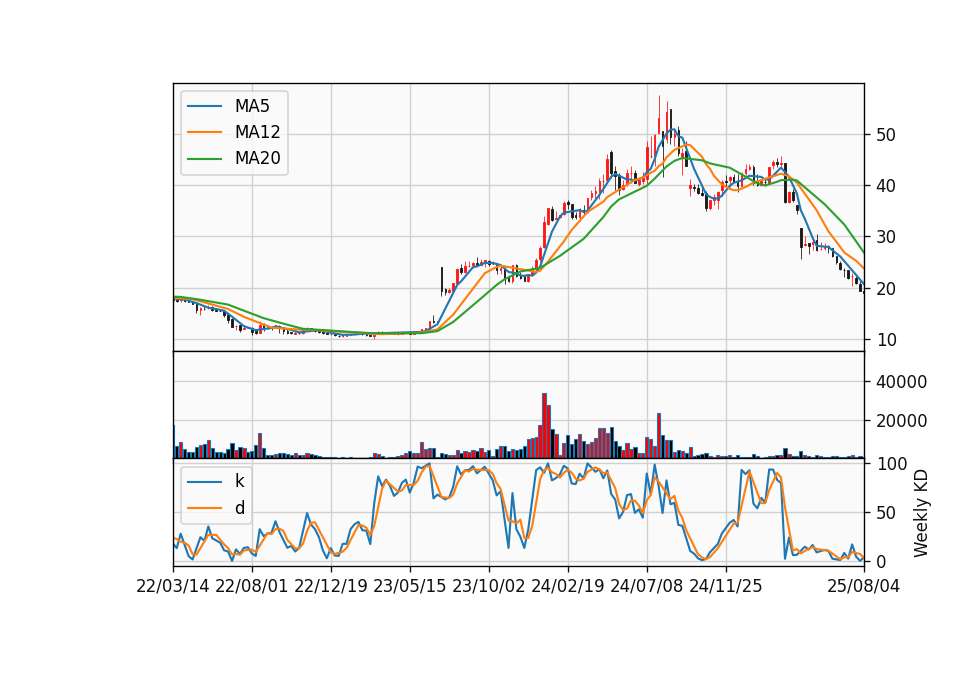
Task: Click the Weekly KD axis title
Action: [x=921, y=513]
